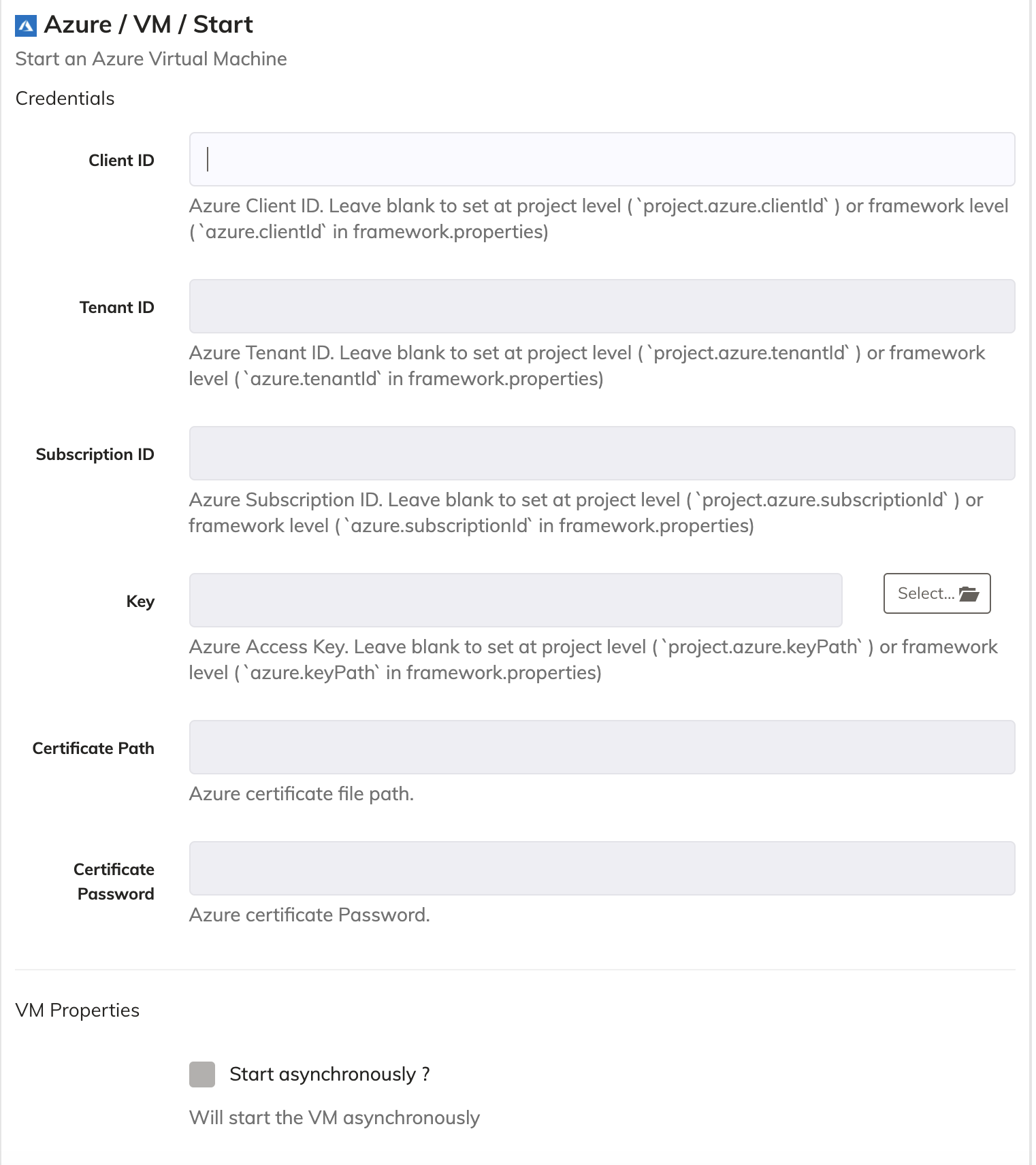1036x1165 pixels.
Task: Click the folder icon in Select button
Action: 969,593
